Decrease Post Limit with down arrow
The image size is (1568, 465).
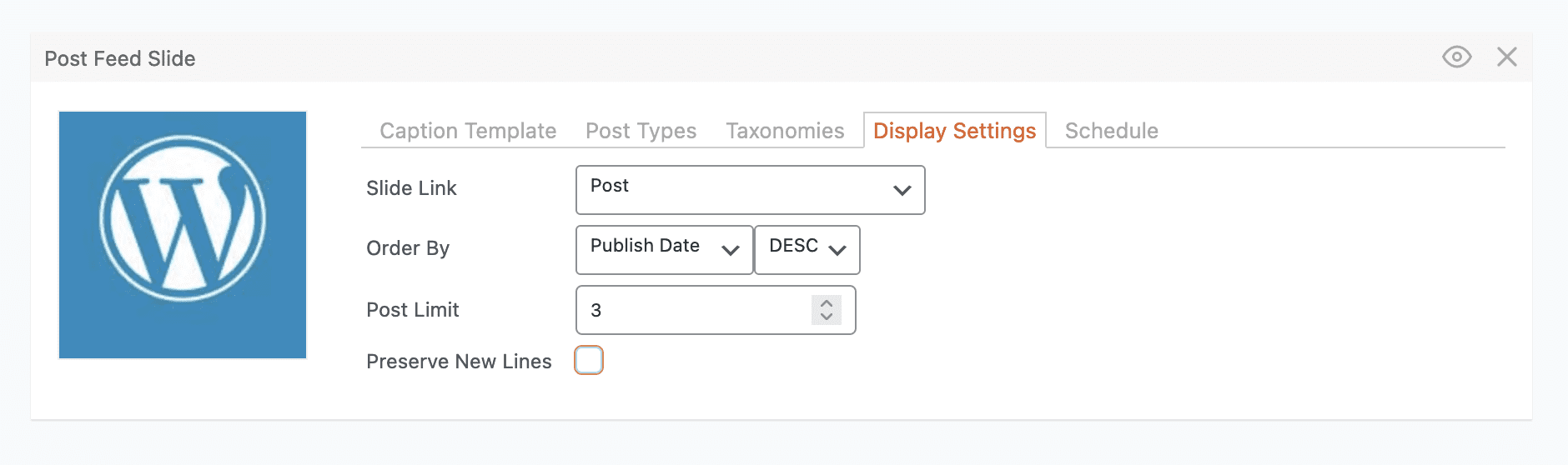click(x=827, y=317)
